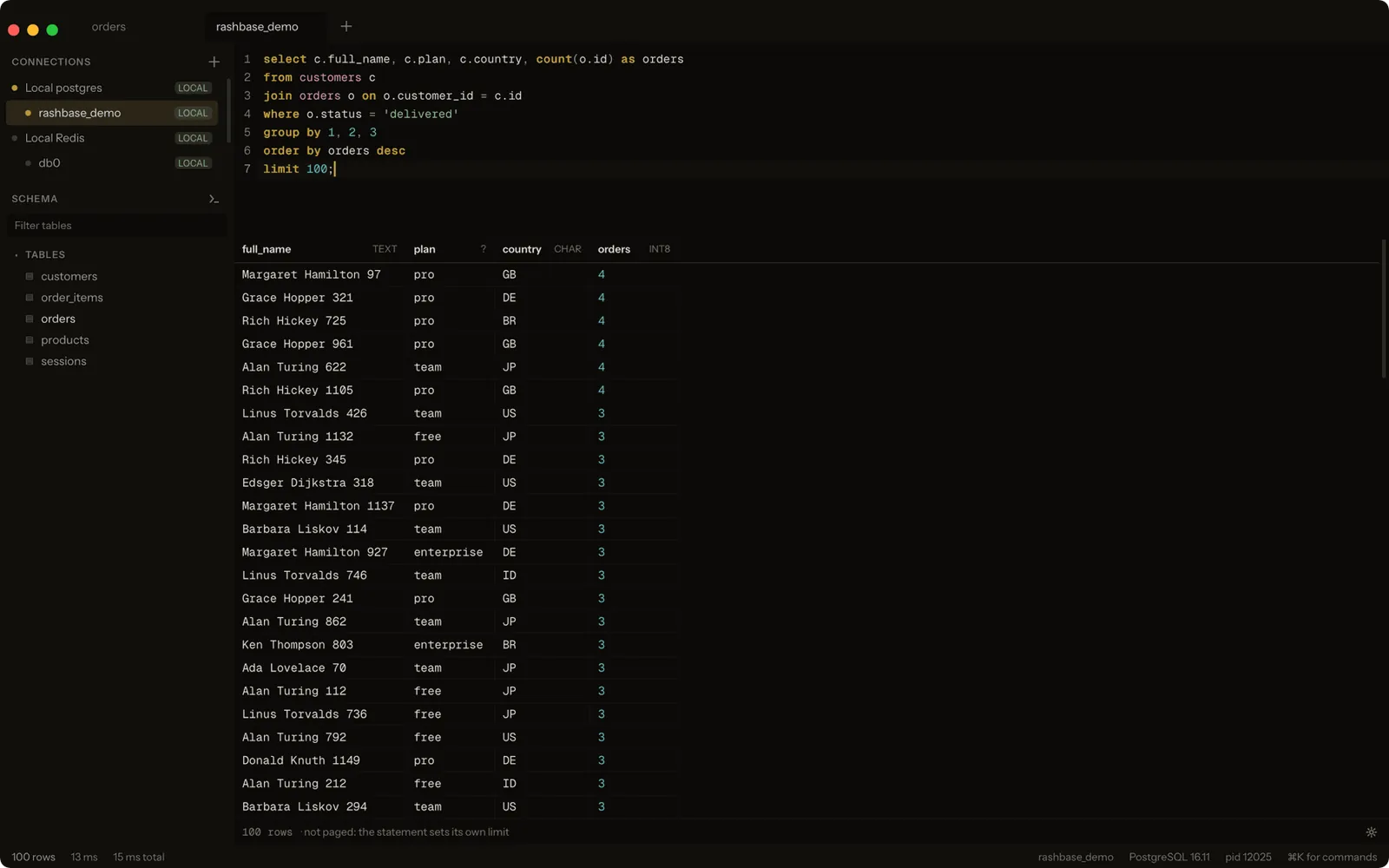The width and height of the screenshot is (1389, 868).
Task: Select cell Alan Turing 622
Action: (x=294, y=367)
